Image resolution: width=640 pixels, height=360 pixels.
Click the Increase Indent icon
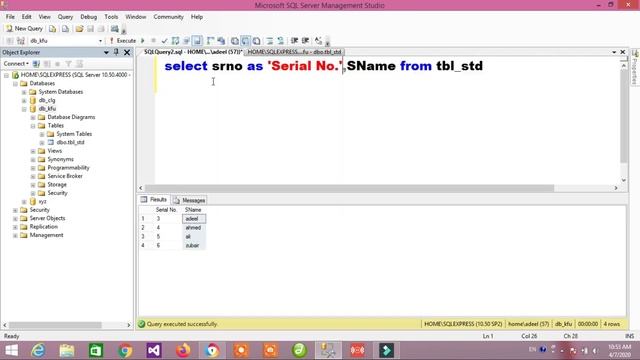tap(305, 41)
